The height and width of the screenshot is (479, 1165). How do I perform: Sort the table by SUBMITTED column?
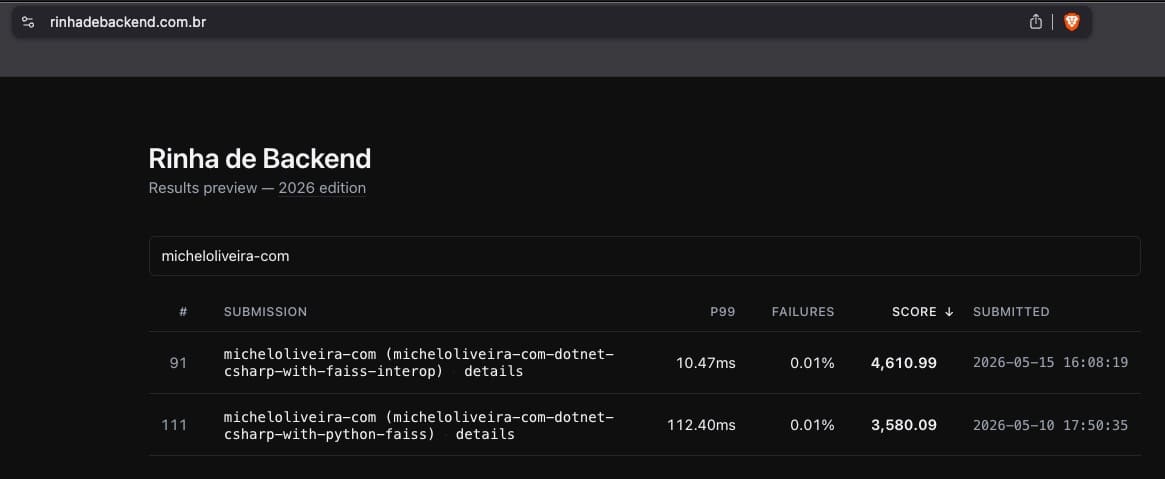click(1011, 312)
